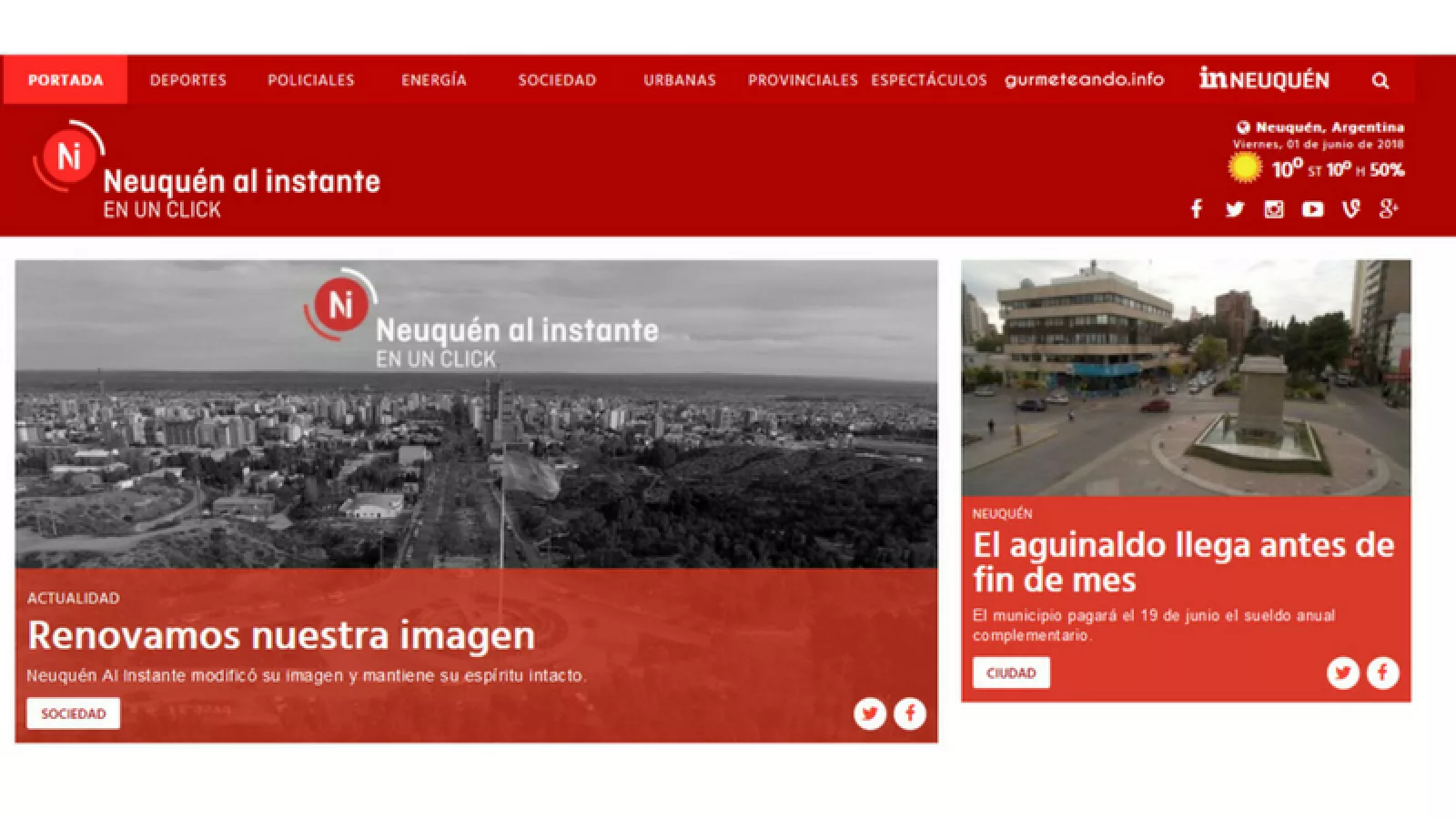Click the CIUDAD tag button

1011,672
